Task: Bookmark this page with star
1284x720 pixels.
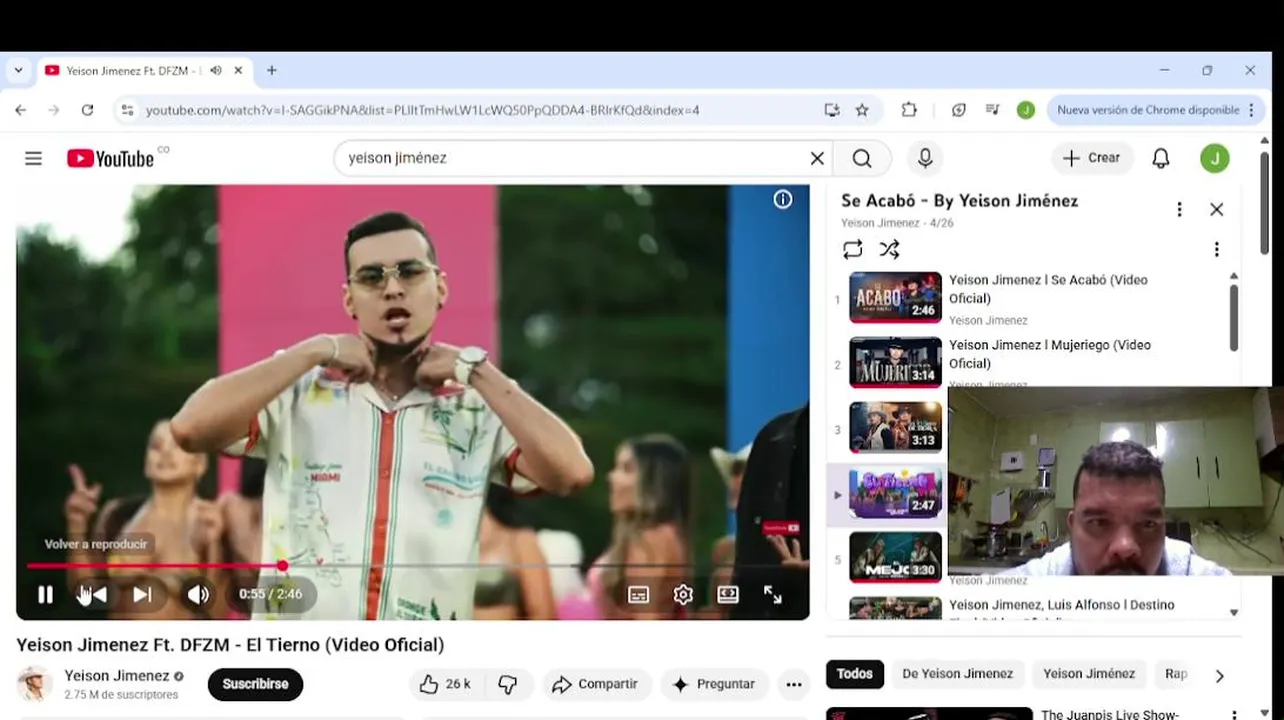Action: click(x=862, y=110)
